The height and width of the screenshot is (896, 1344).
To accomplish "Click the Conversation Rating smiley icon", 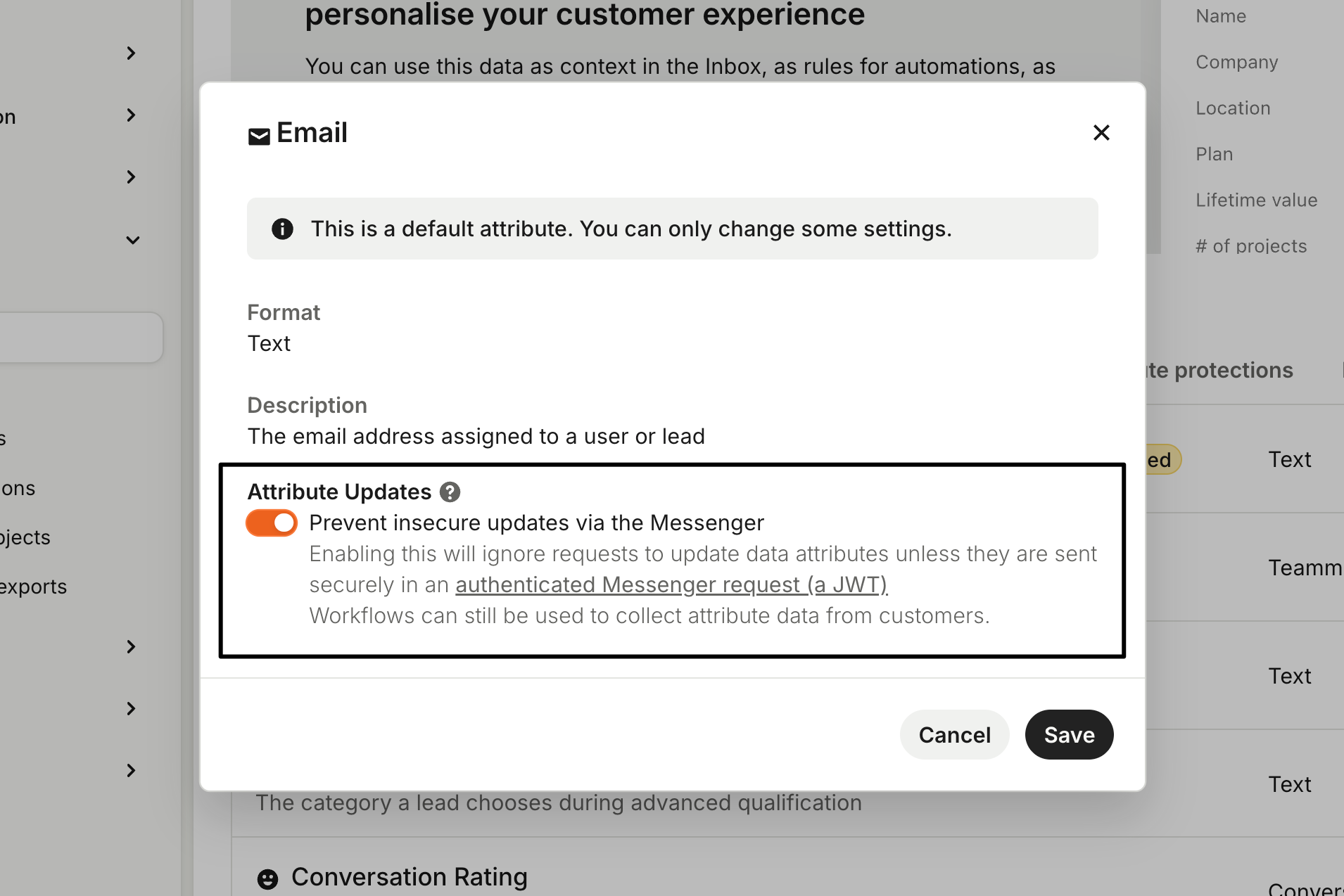I will pyautogui.click(x=267, y=879).
